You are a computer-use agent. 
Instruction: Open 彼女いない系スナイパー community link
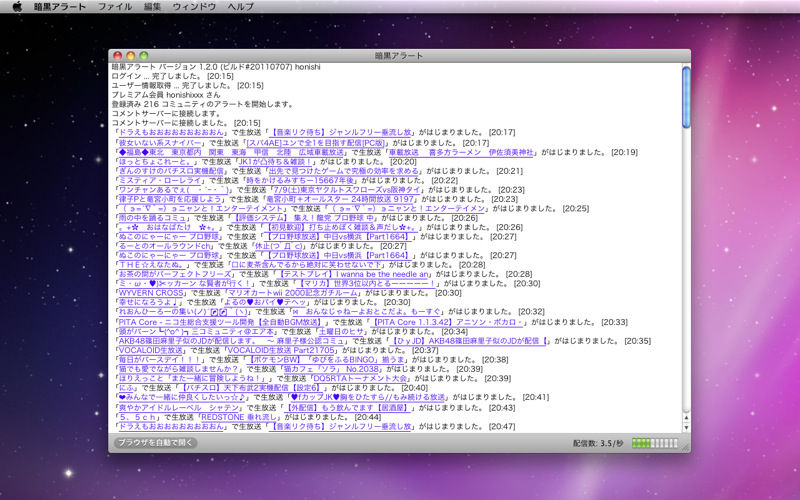160,143
